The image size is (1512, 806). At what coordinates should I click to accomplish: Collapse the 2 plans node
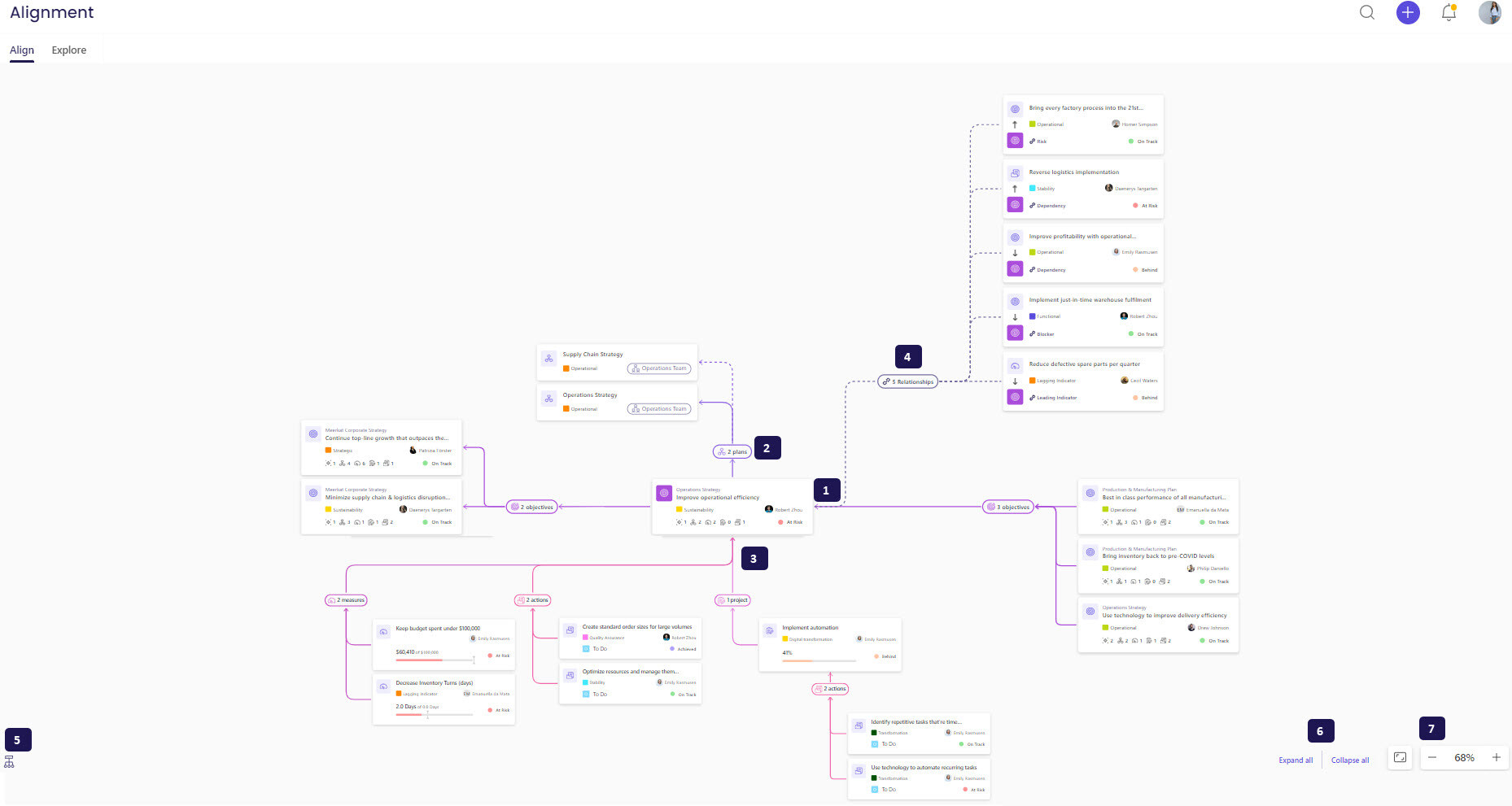732,451
